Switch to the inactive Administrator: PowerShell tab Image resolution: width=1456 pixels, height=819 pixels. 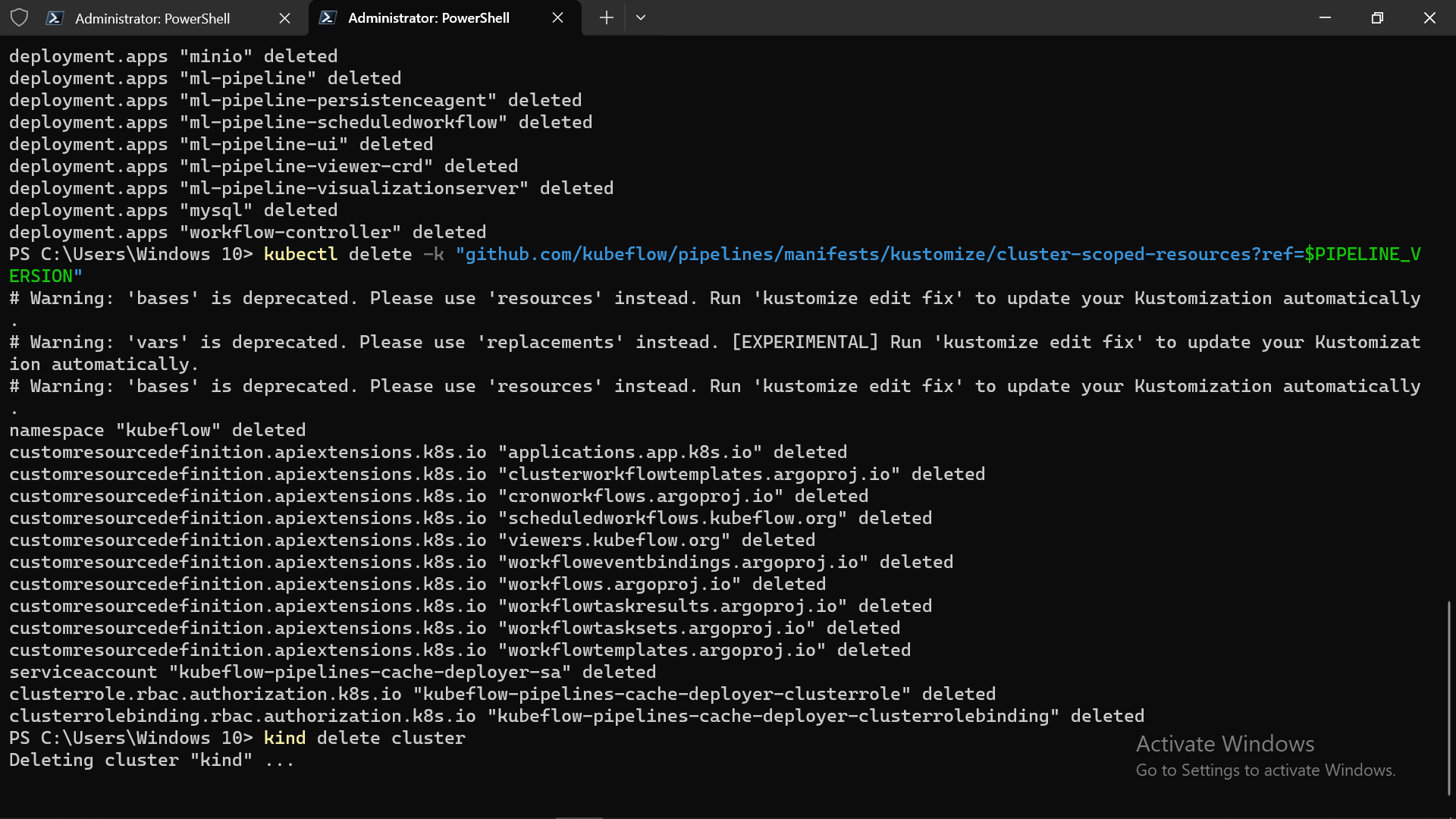[x=152, y=18]
